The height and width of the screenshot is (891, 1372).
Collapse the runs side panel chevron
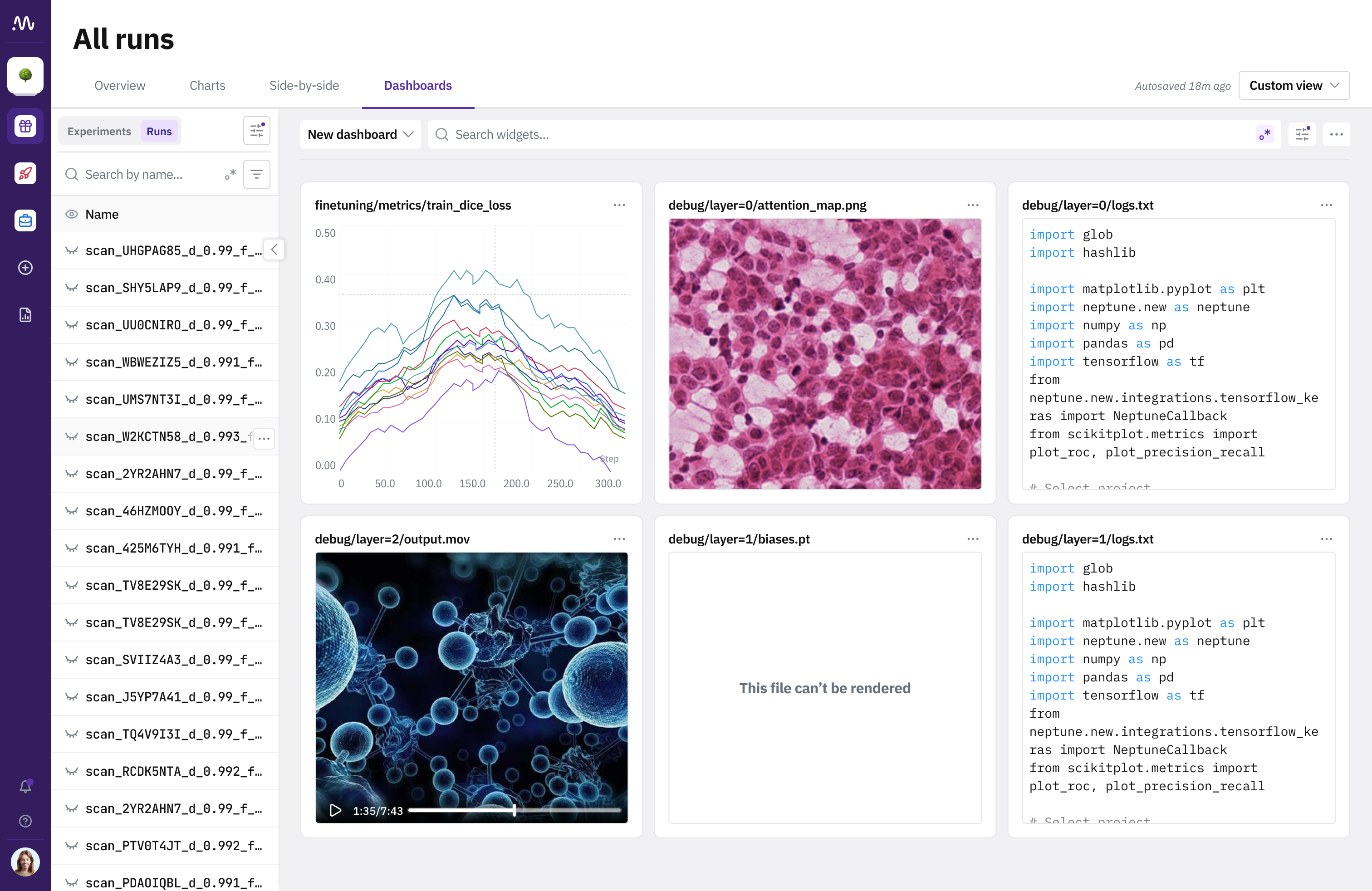coord(274,250)
